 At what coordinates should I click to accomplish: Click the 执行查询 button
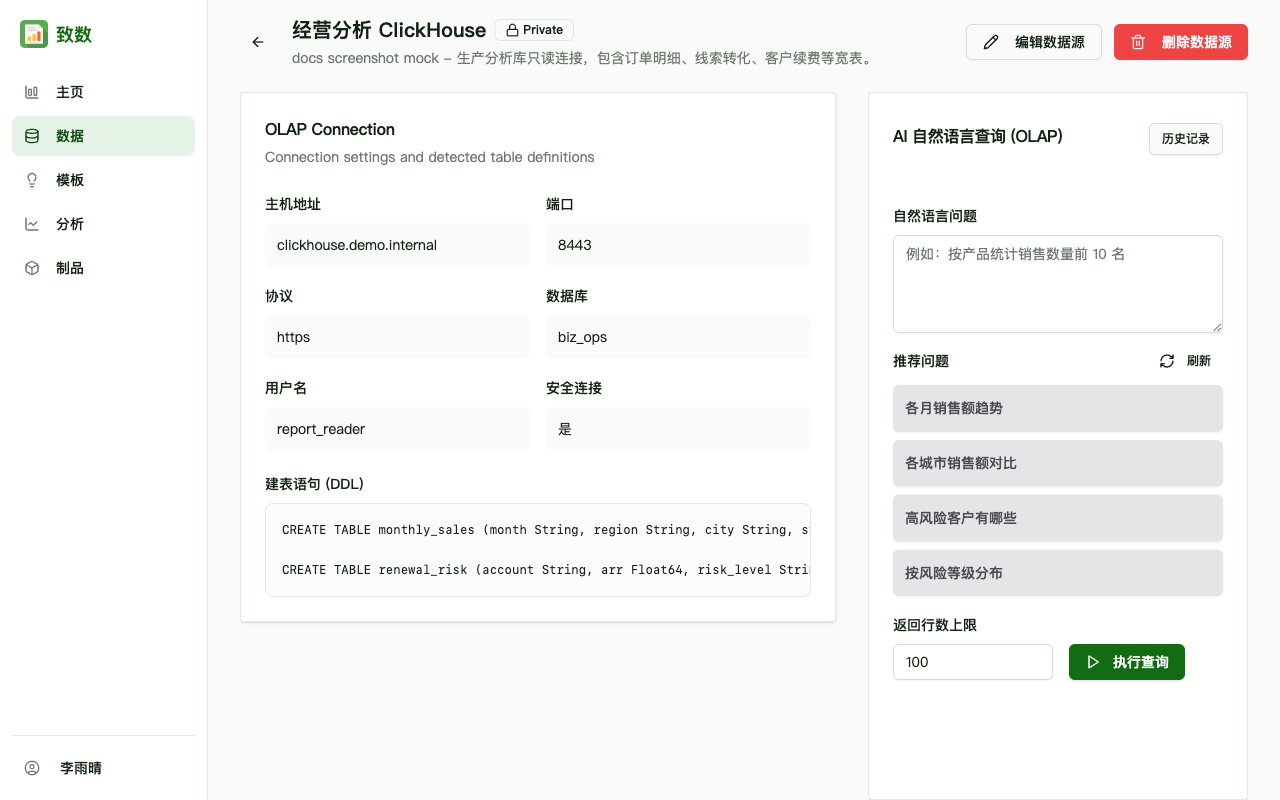[1127, 662]
